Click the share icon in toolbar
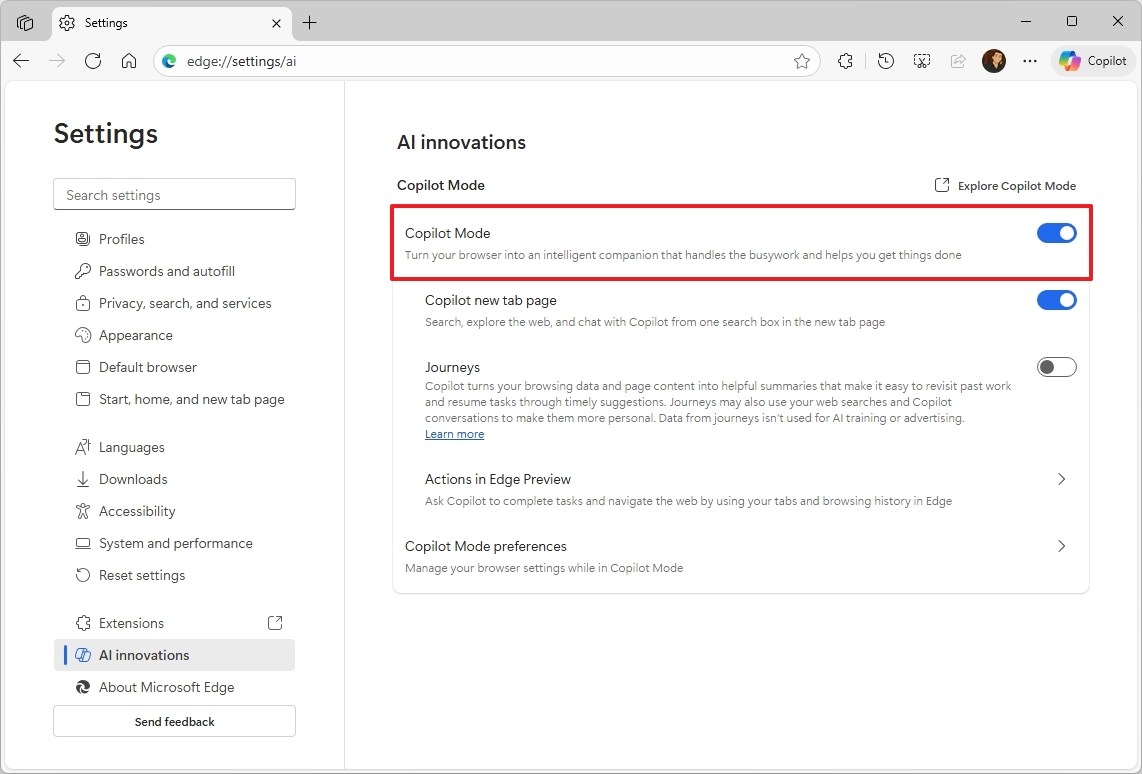1142x774 pixels. pyautogui.click(x=957, y=61)
